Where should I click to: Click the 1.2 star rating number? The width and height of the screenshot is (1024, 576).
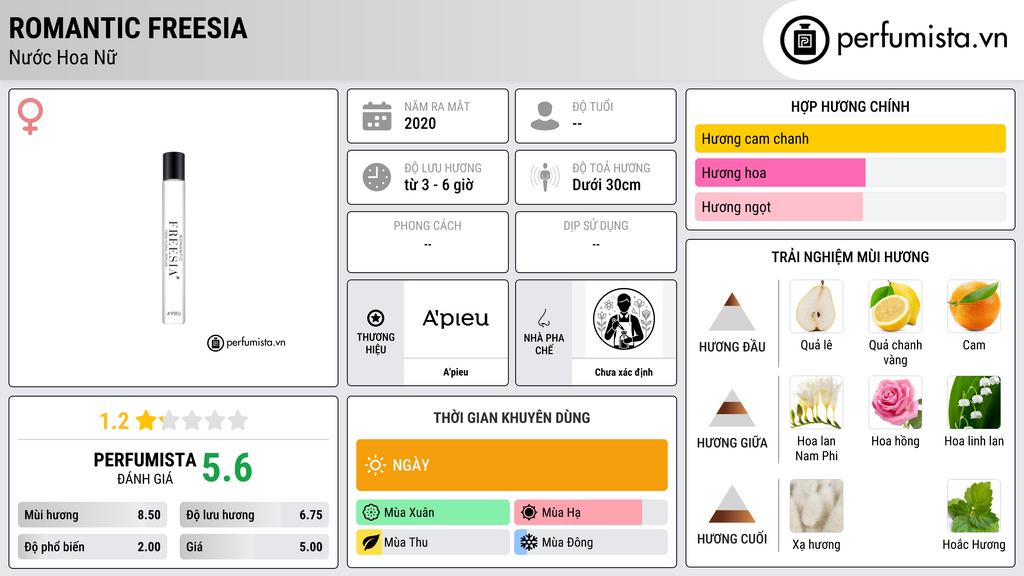(114, 421)
